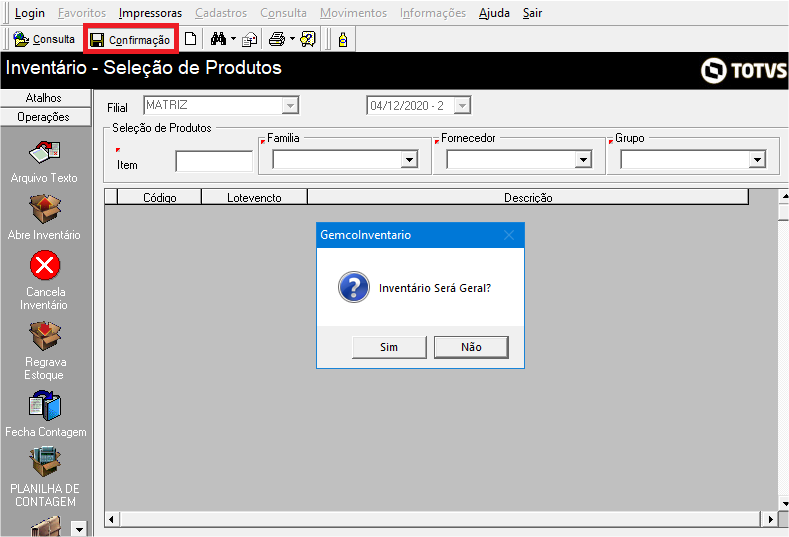The image size is (789, 537).
Task: Open the Login menu
Action: click(30, 13)
